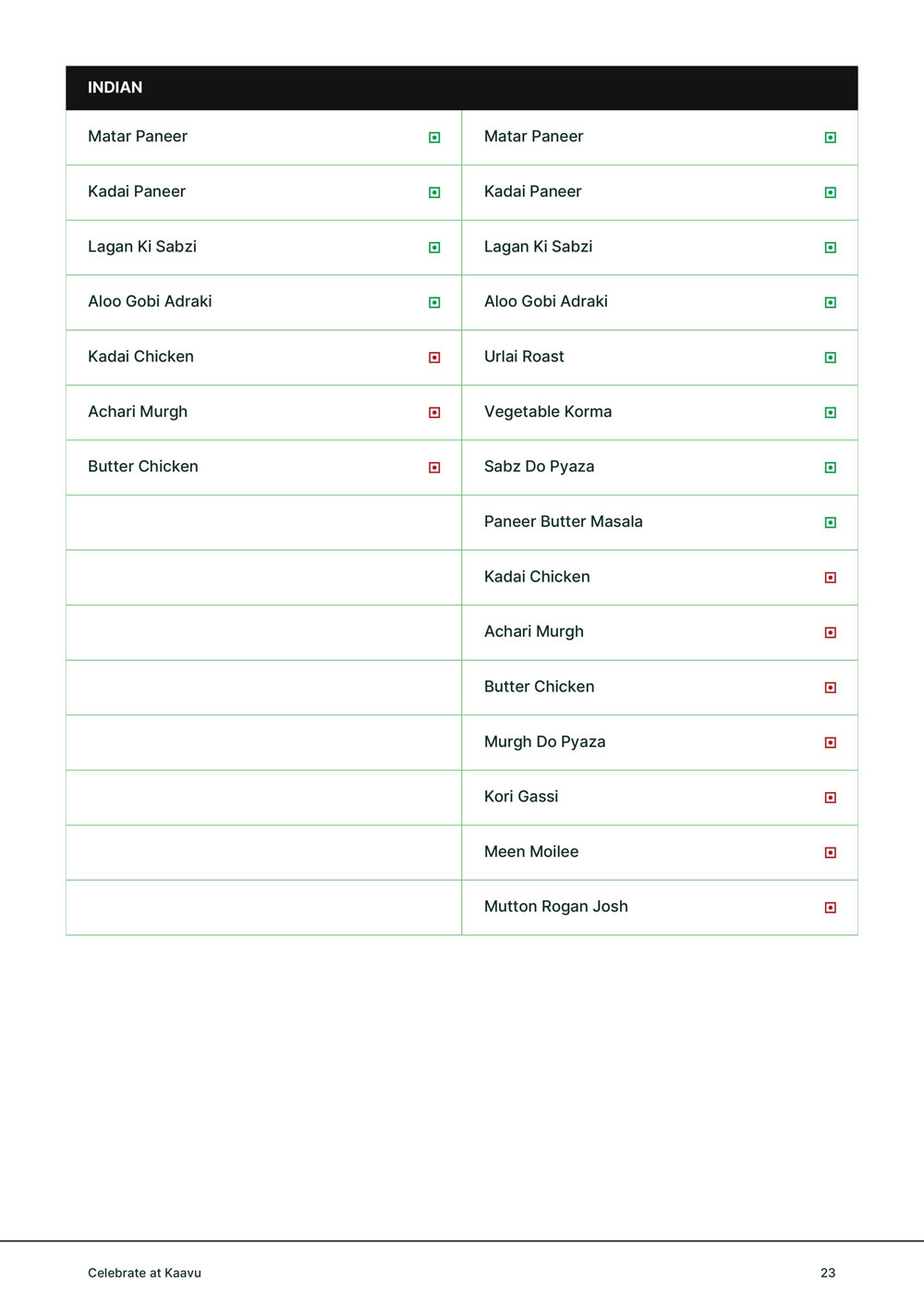Click the non-veg icon for Mutton Rogan Josh
The width and height of the screenshot is (924, 1307).
(831, 908)
